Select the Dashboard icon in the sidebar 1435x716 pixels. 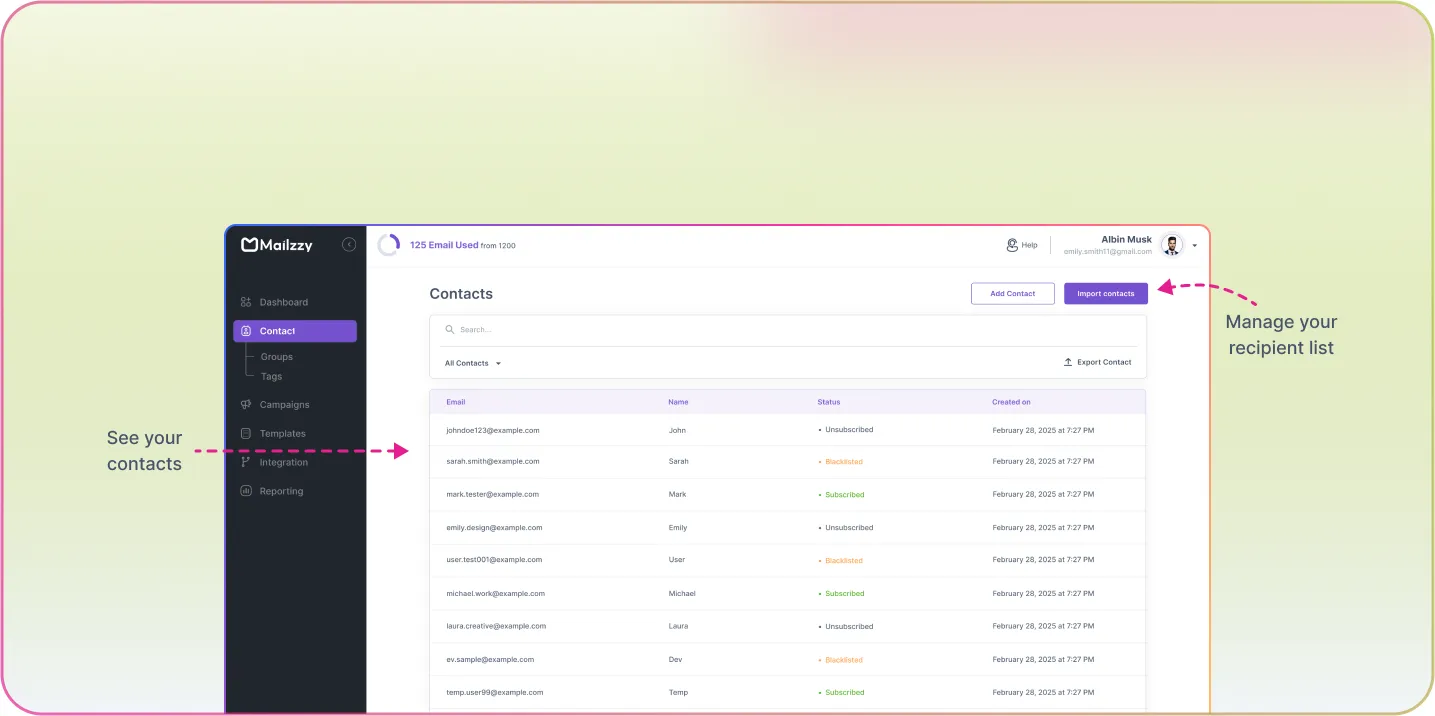click(x=246, y=301)
